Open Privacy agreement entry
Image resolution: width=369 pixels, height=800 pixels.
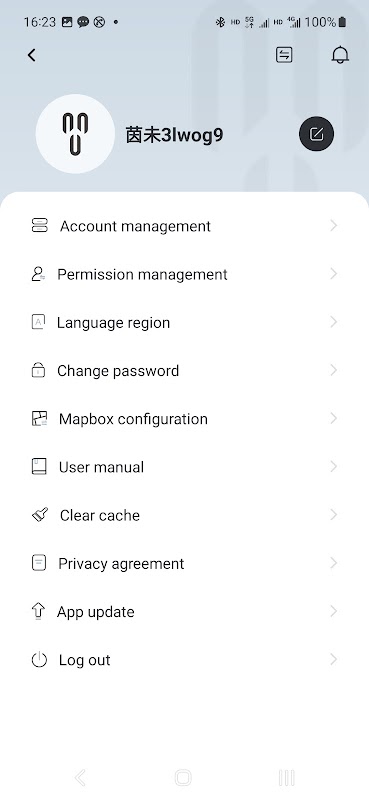[184, 563]
